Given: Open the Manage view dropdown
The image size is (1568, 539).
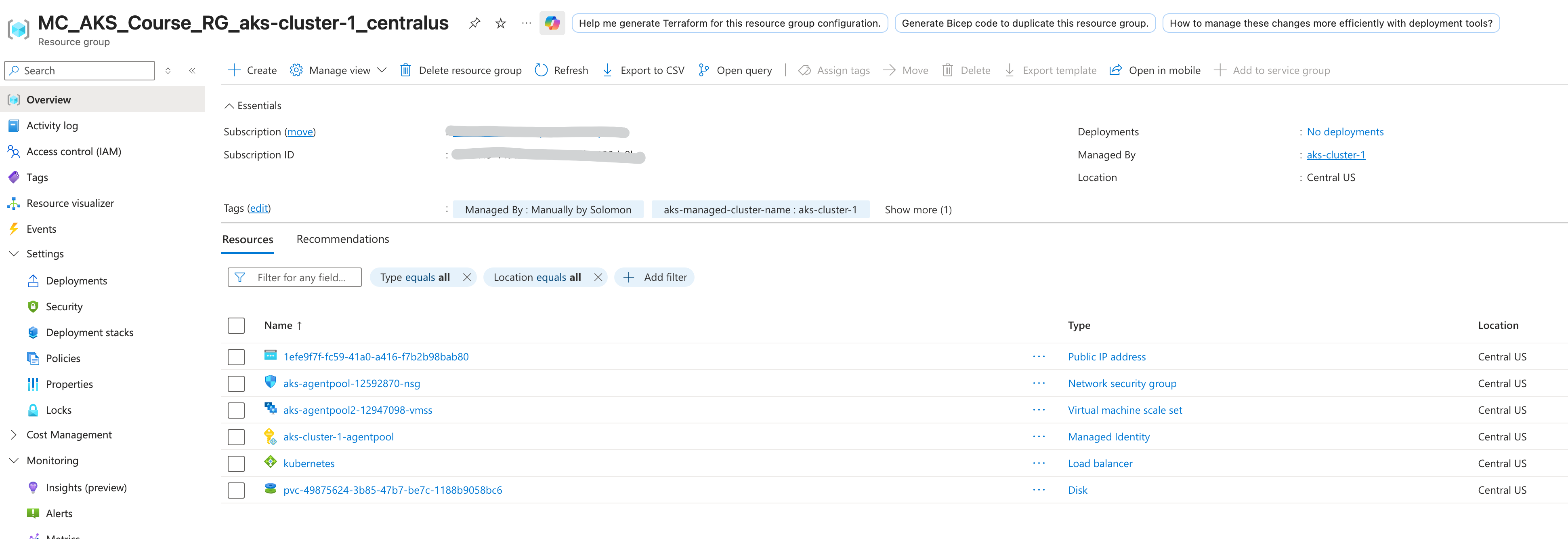Looking at the screenshot, I should point(338,70).
